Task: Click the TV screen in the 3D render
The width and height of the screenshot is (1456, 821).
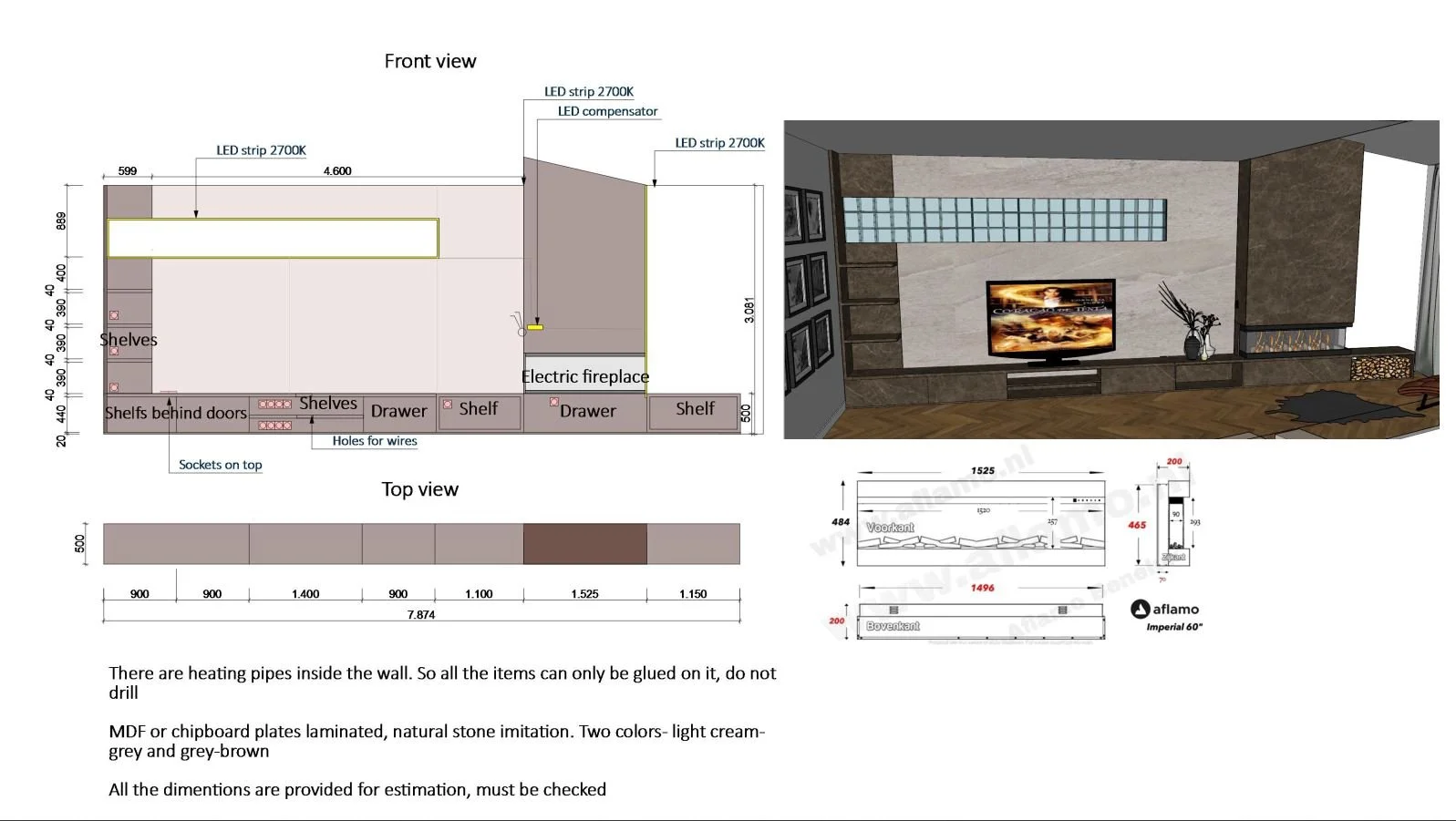Action: pyautogui.click(x=1051, y=318)
